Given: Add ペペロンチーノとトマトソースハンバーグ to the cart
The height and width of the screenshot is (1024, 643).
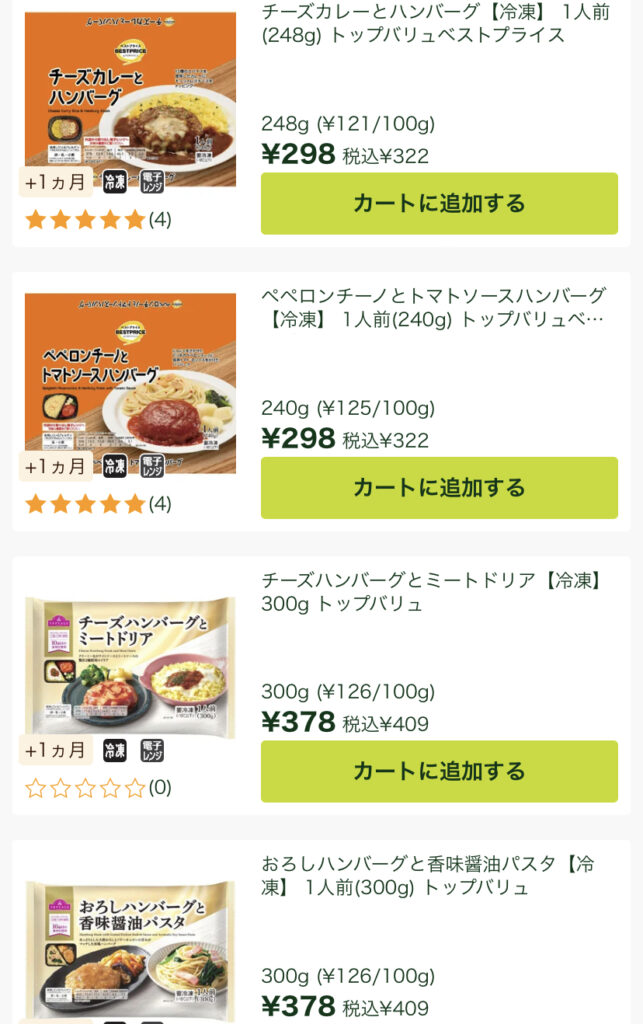Looking at the screenshot, I should tap(440, 487).
